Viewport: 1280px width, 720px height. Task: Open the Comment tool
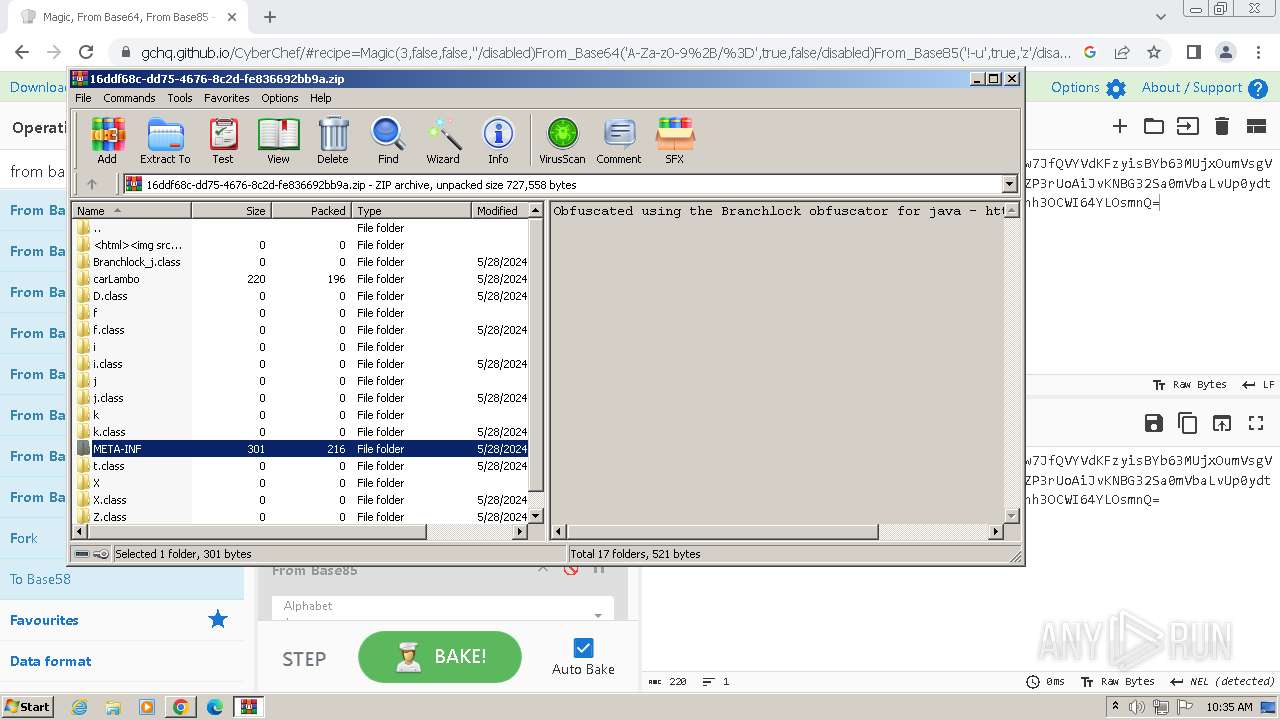[619, 141]
